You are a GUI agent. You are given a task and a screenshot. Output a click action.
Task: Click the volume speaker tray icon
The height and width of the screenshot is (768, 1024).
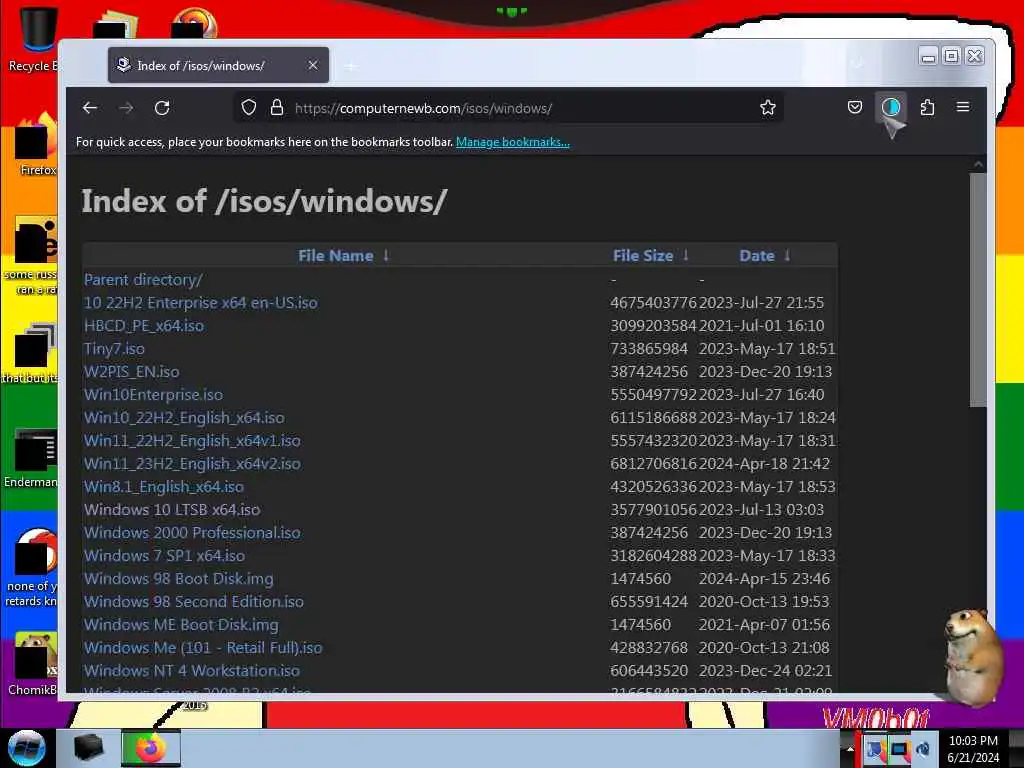(922, 749)
